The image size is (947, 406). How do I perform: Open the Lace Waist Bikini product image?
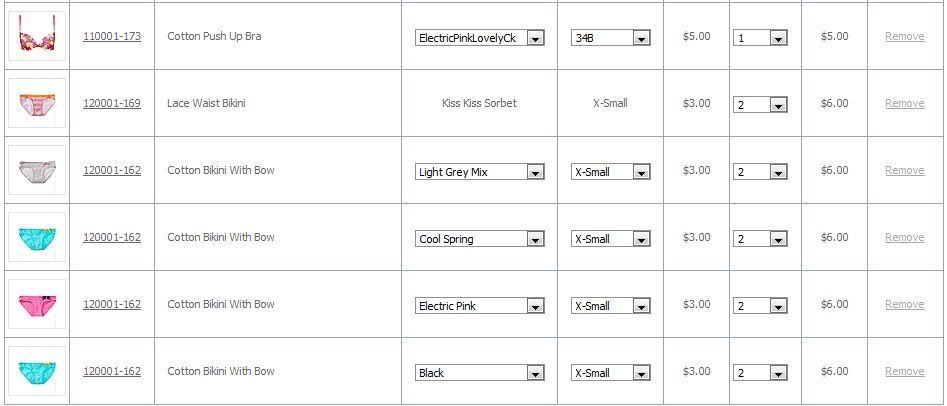point(37,103)
